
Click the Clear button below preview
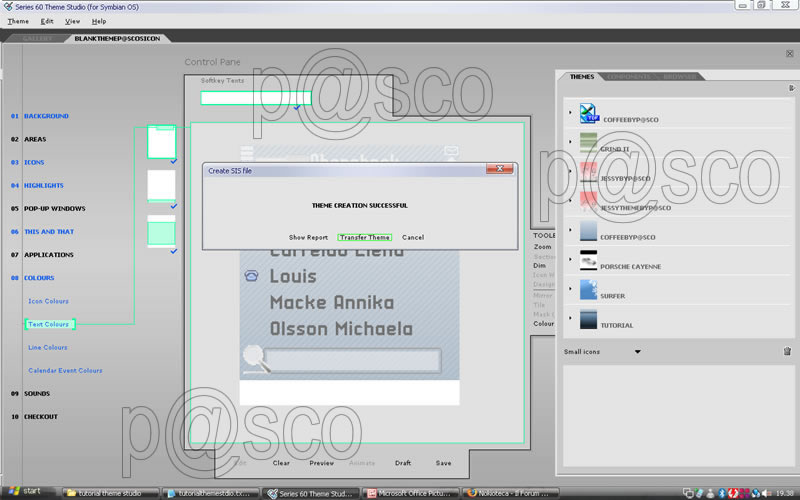coord(281,463)
